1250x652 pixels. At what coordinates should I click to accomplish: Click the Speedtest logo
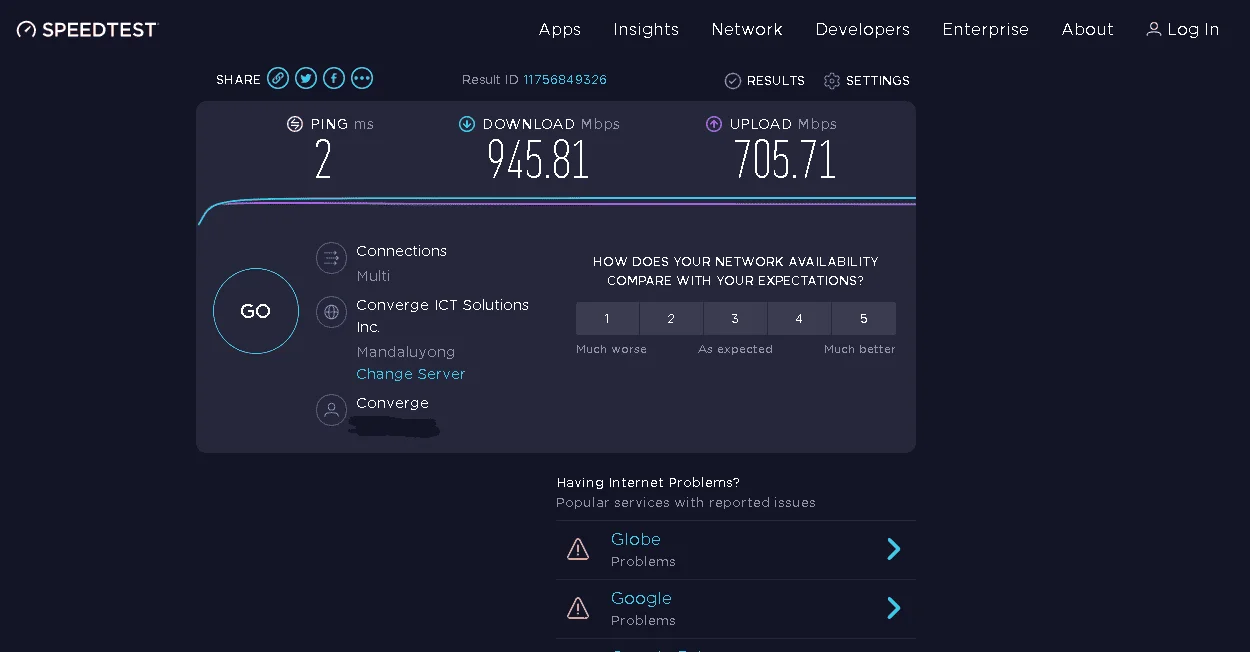click(x=87, y=29)
